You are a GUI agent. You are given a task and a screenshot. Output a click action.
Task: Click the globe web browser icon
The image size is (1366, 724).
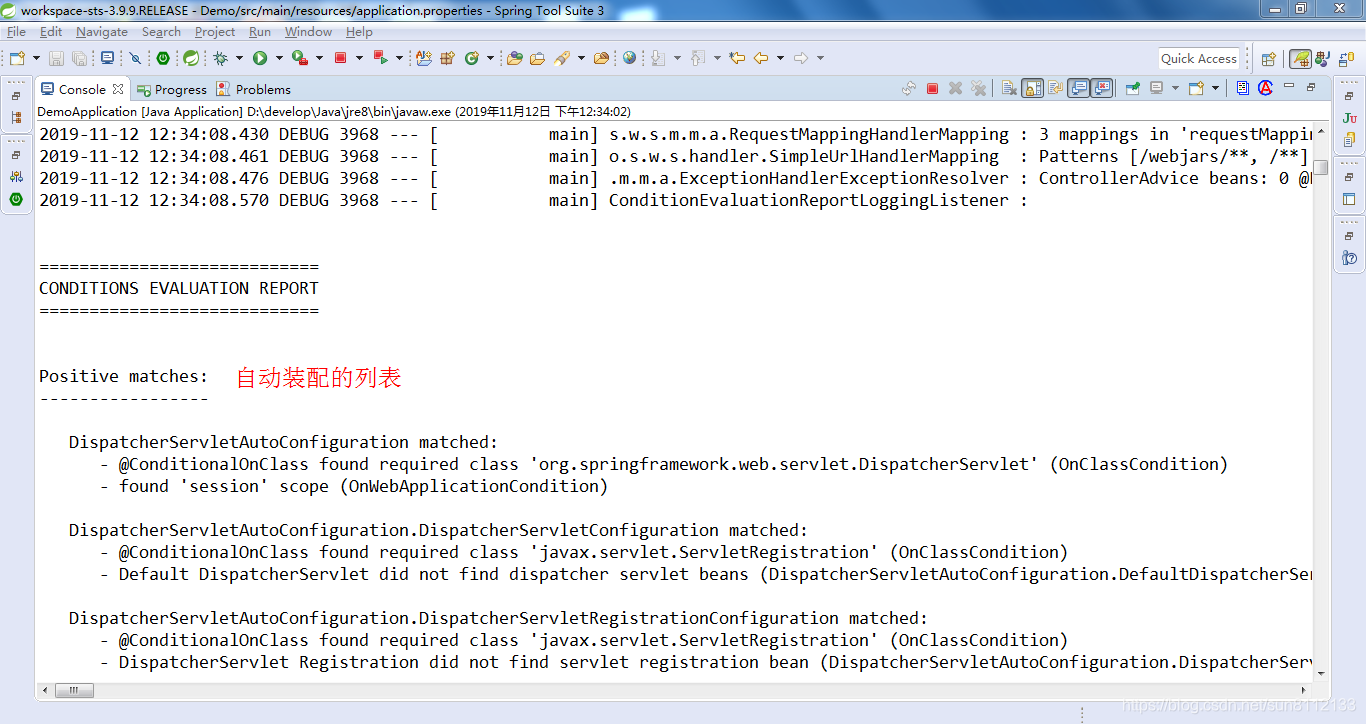[629, 58]
